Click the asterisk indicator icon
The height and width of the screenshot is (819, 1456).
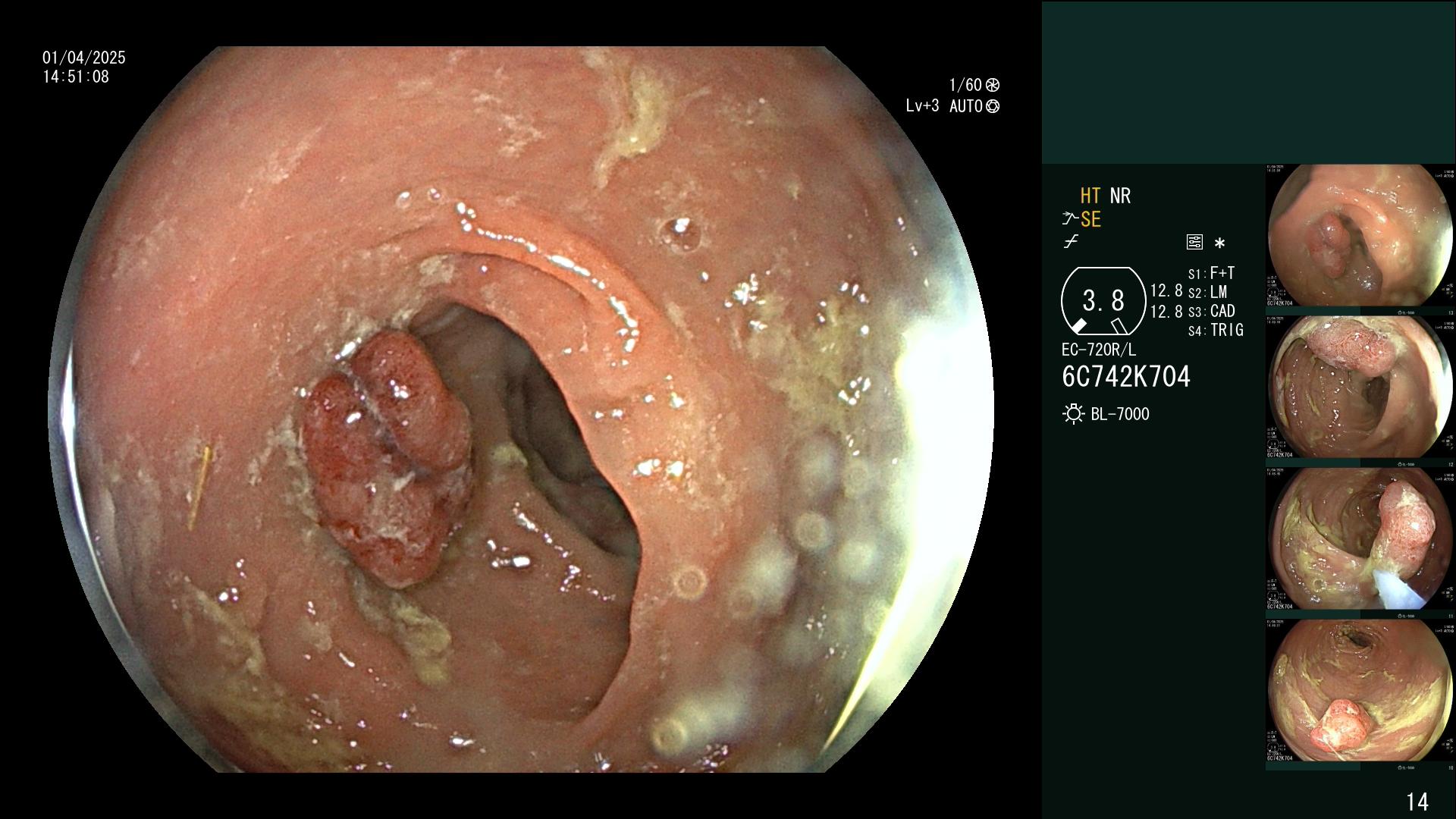coord(1219,243)
